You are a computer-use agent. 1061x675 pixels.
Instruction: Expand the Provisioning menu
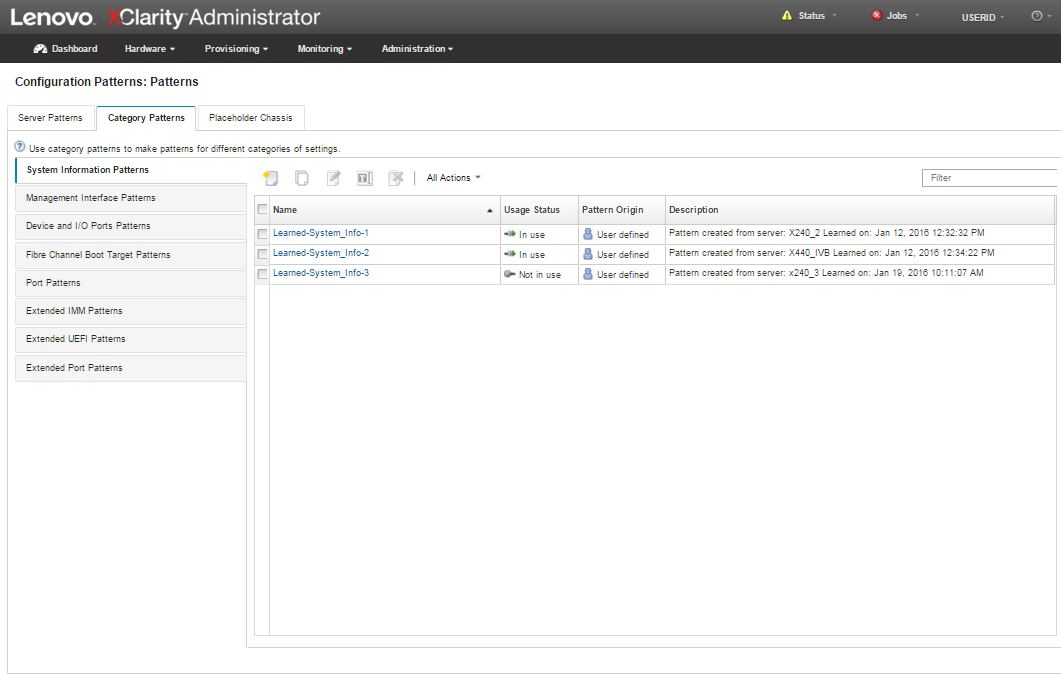[x=236, y=49]
